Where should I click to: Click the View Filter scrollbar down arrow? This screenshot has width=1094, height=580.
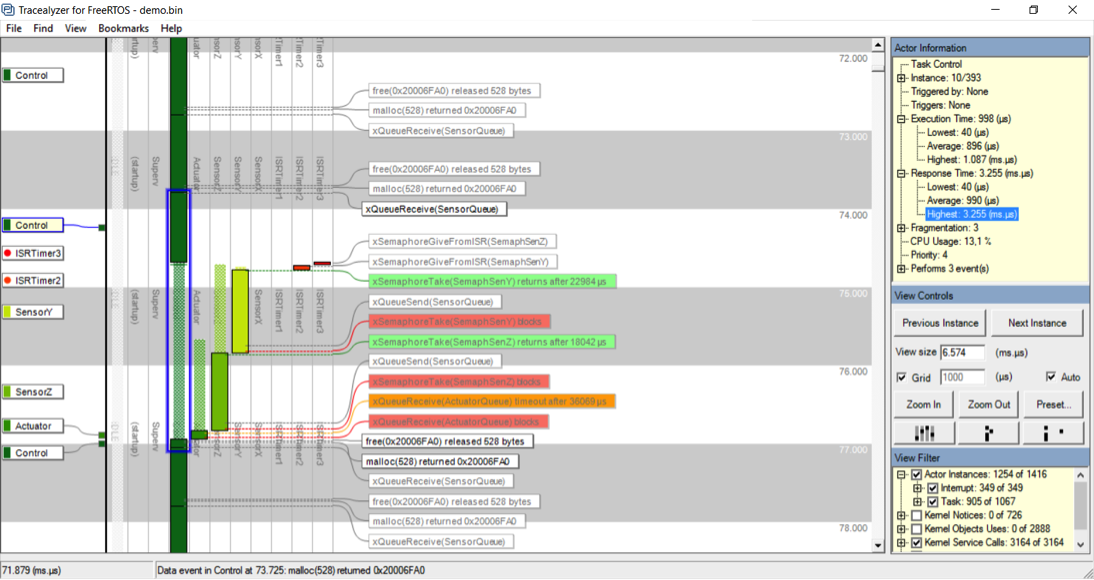(1081, 544)
